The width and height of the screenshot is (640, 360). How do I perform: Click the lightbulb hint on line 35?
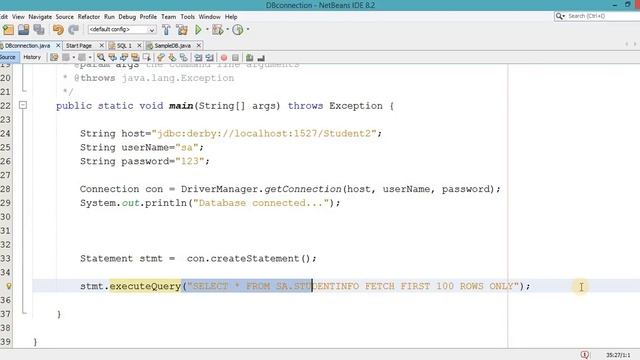[x=8, y=286]
